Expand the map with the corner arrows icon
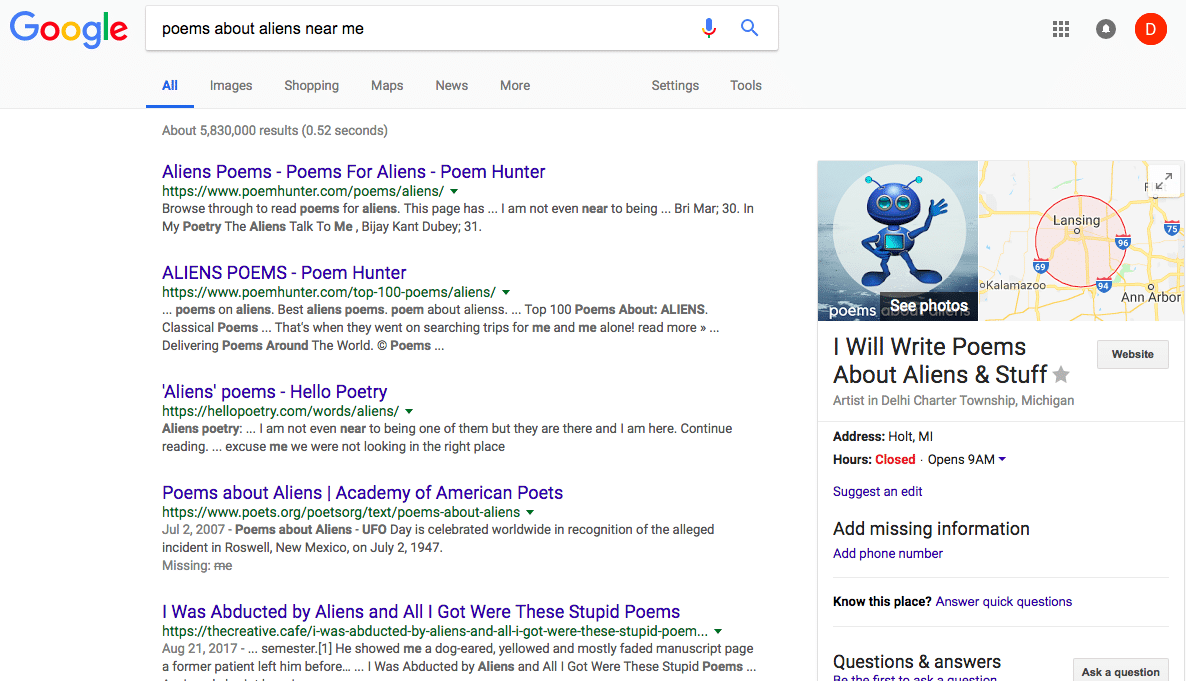The width and height of the screenshot is (1186, 681). pos(1164,181)
